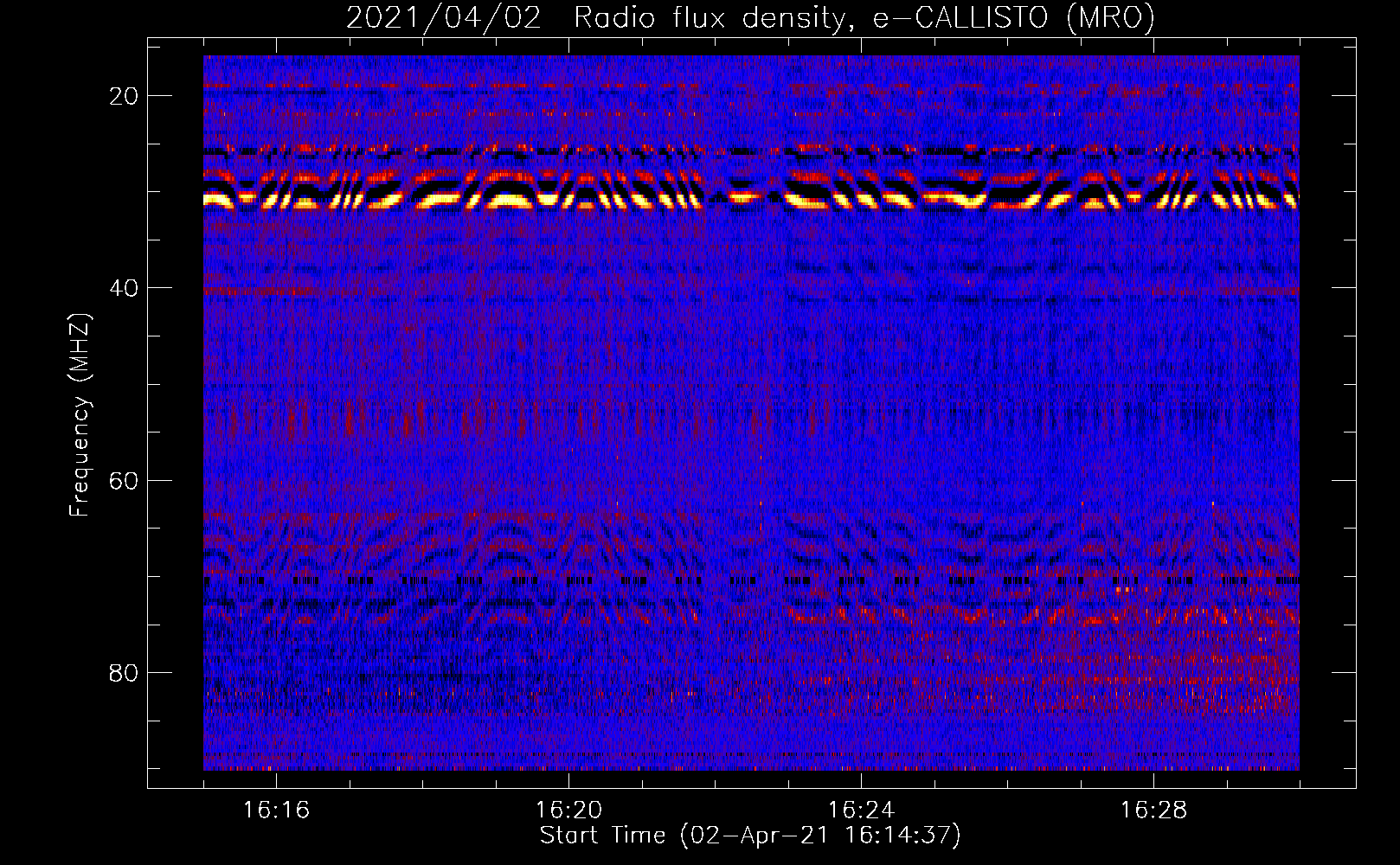Click the '16:24' time tick label

point(861,811)
